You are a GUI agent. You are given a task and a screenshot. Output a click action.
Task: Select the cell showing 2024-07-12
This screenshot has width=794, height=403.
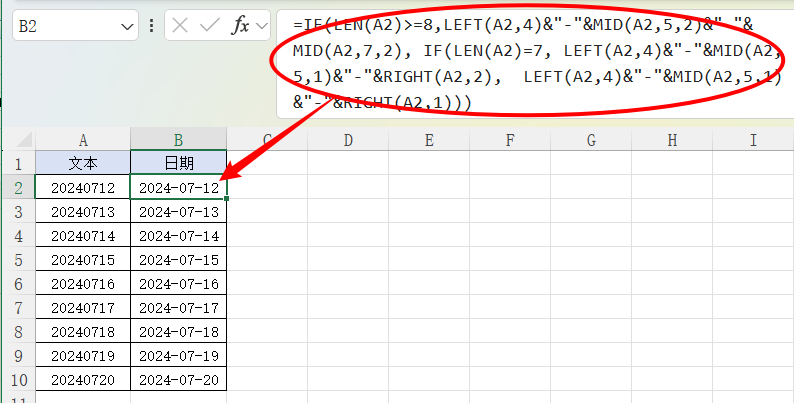coord(178,187)
